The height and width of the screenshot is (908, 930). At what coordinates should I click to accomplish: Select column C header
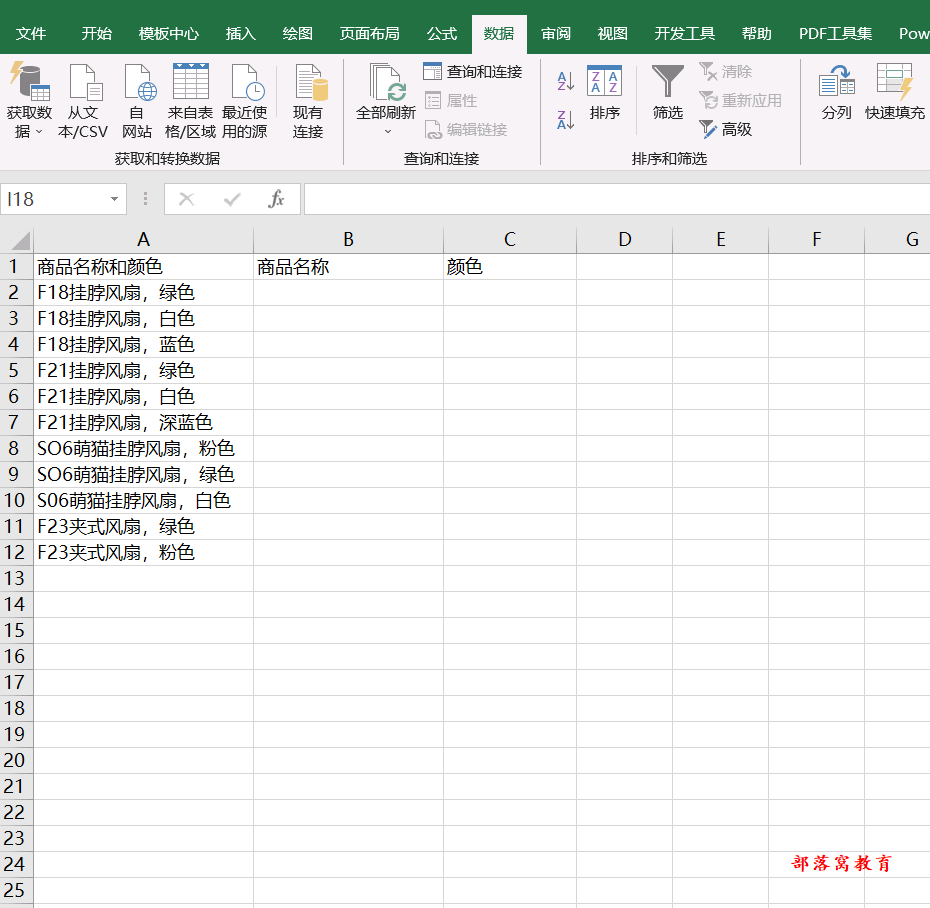tap(509, 240)
